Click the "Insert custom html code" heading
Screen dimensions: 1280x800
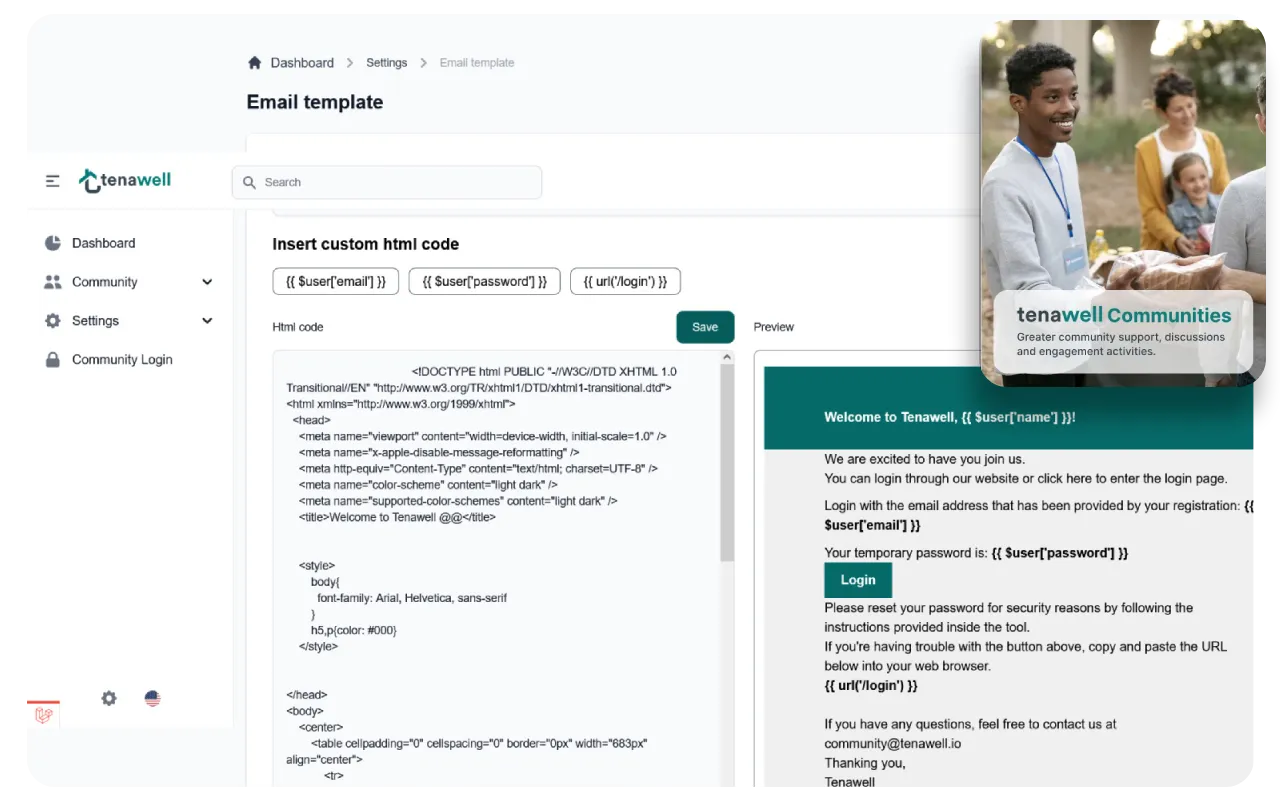(366, 244)
